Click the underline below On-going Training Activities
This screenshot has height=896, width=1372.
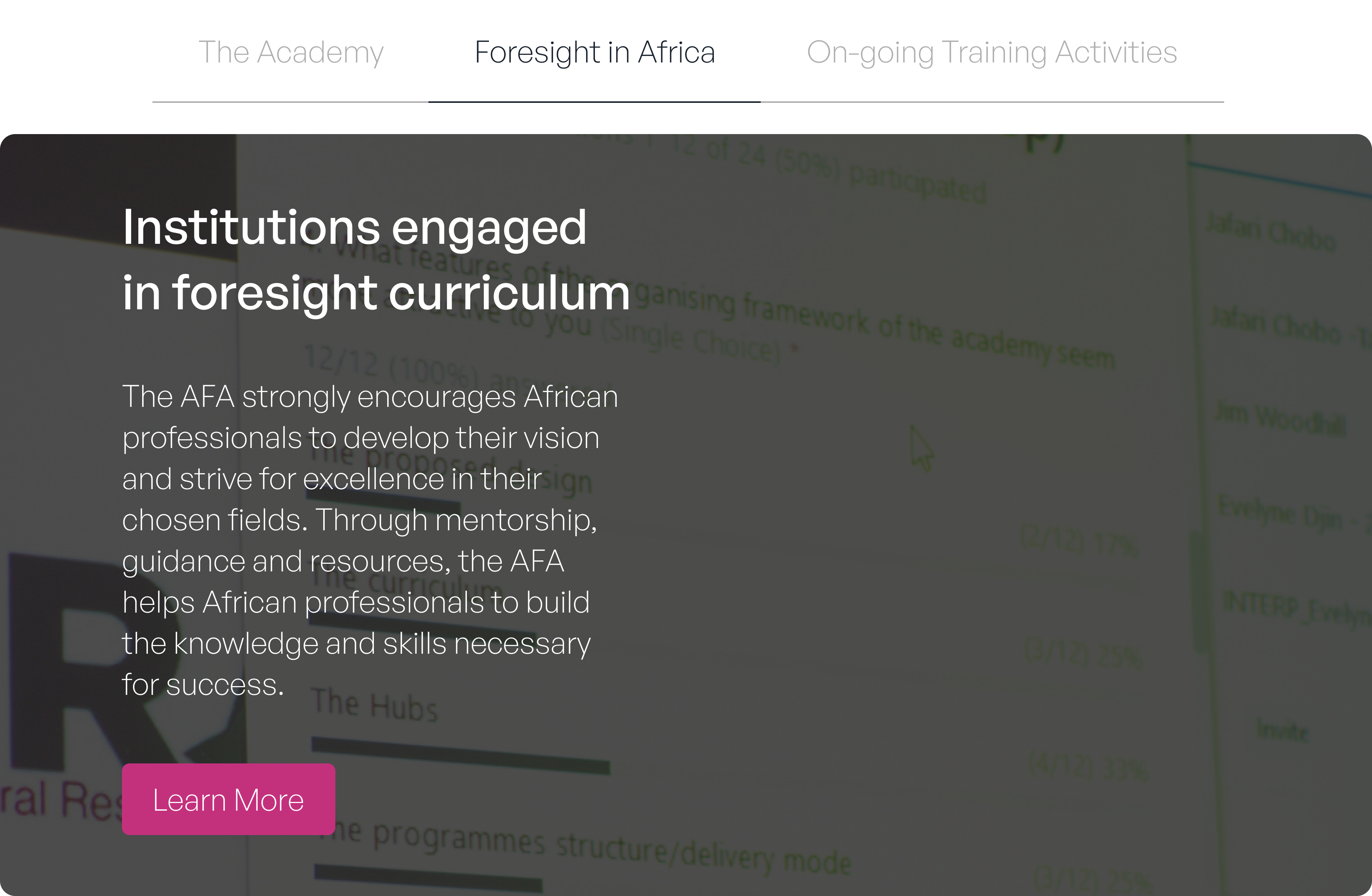click(x=992, y=102)
